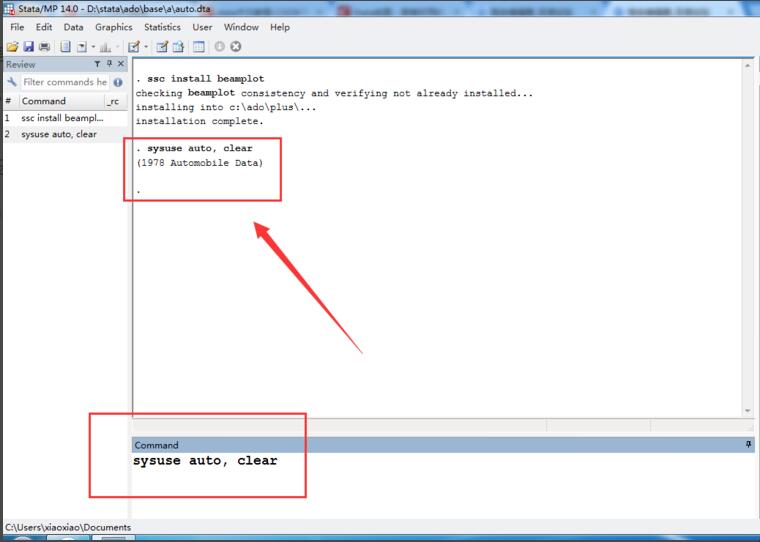
Task: Click the Command panel title bar
Action: 443,445
